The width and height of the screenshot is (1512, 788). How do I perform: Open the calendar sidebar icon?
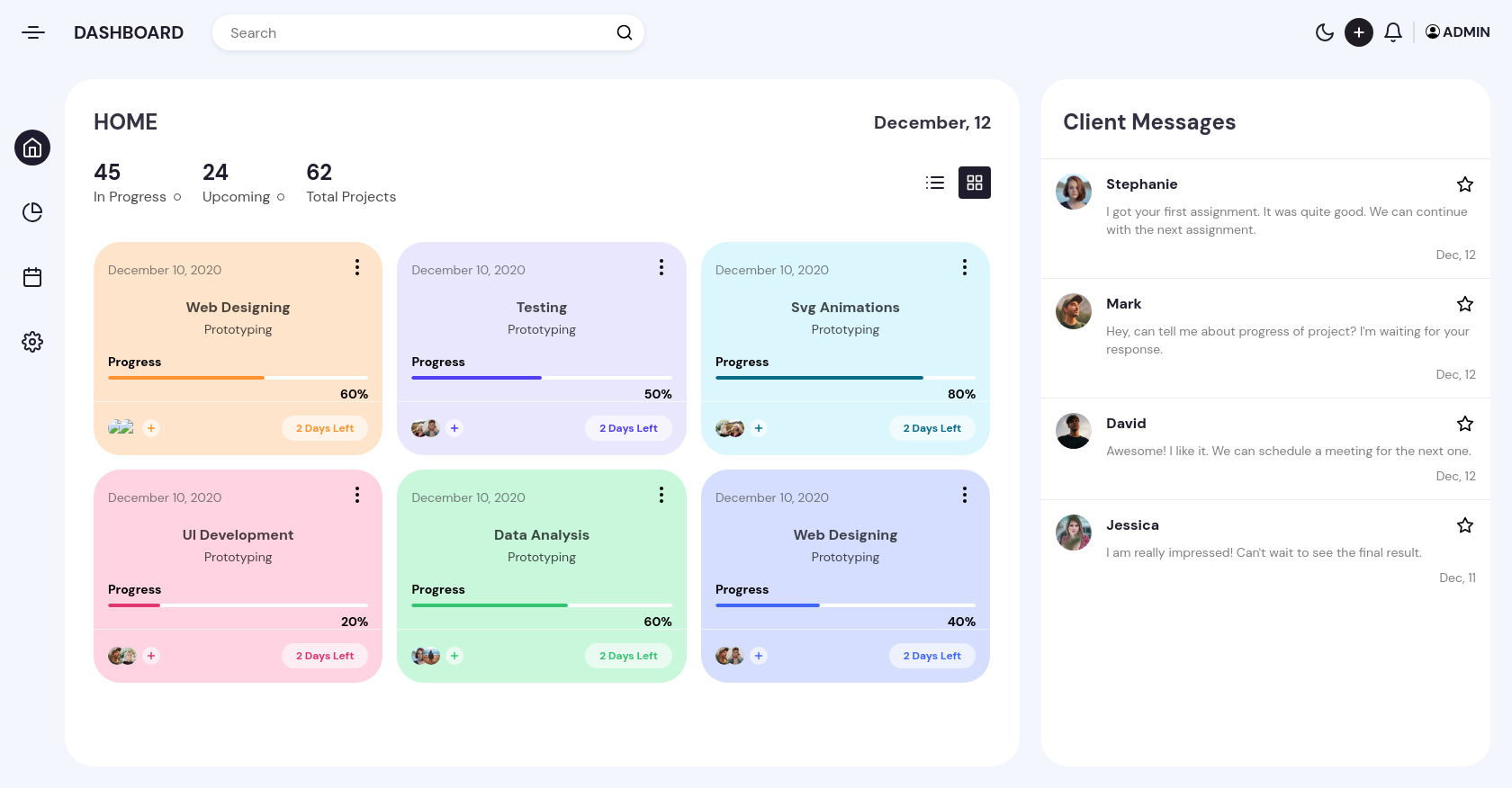click(32, 277)
